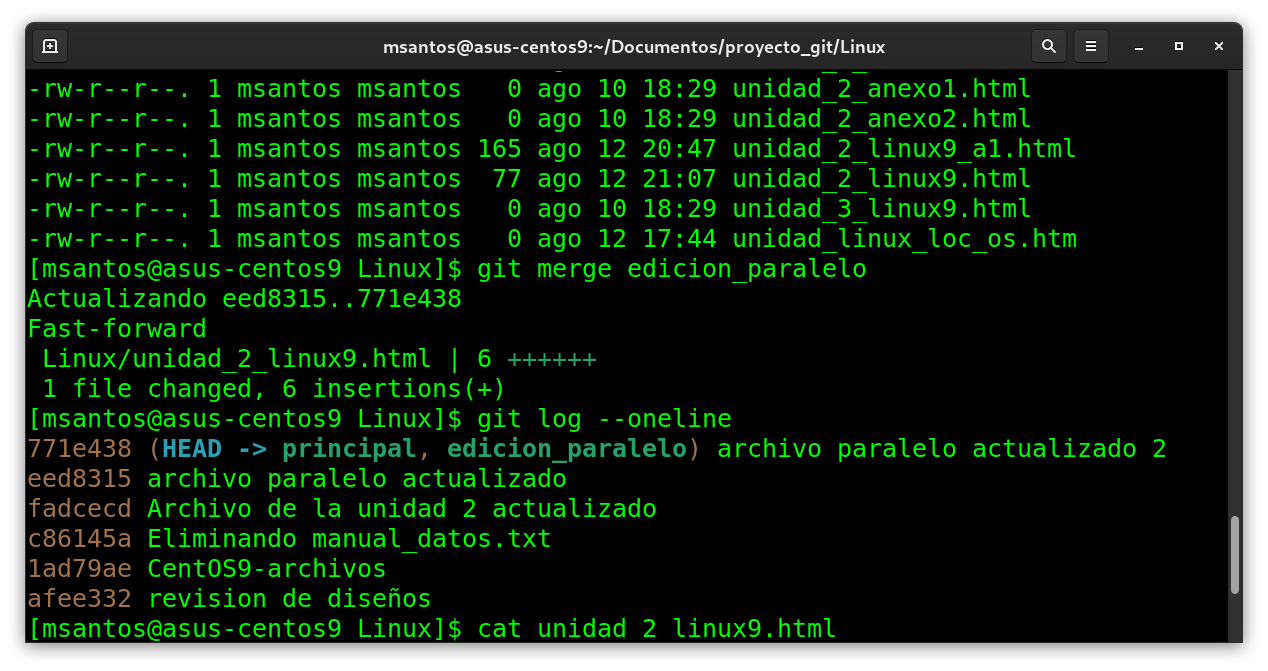Click filename unidad_2_linux9_a1.html in listing
The width and height of the screenshot is (1268, 671).
tap(904, 149)
